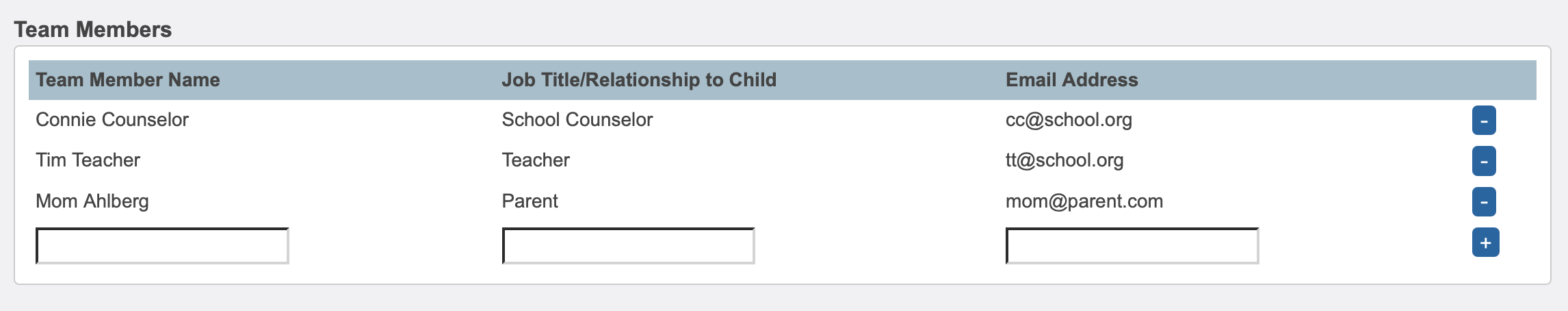Click the tt@school.org email address
This screenshot has height=311, width=1568.
click(1064, 160)
